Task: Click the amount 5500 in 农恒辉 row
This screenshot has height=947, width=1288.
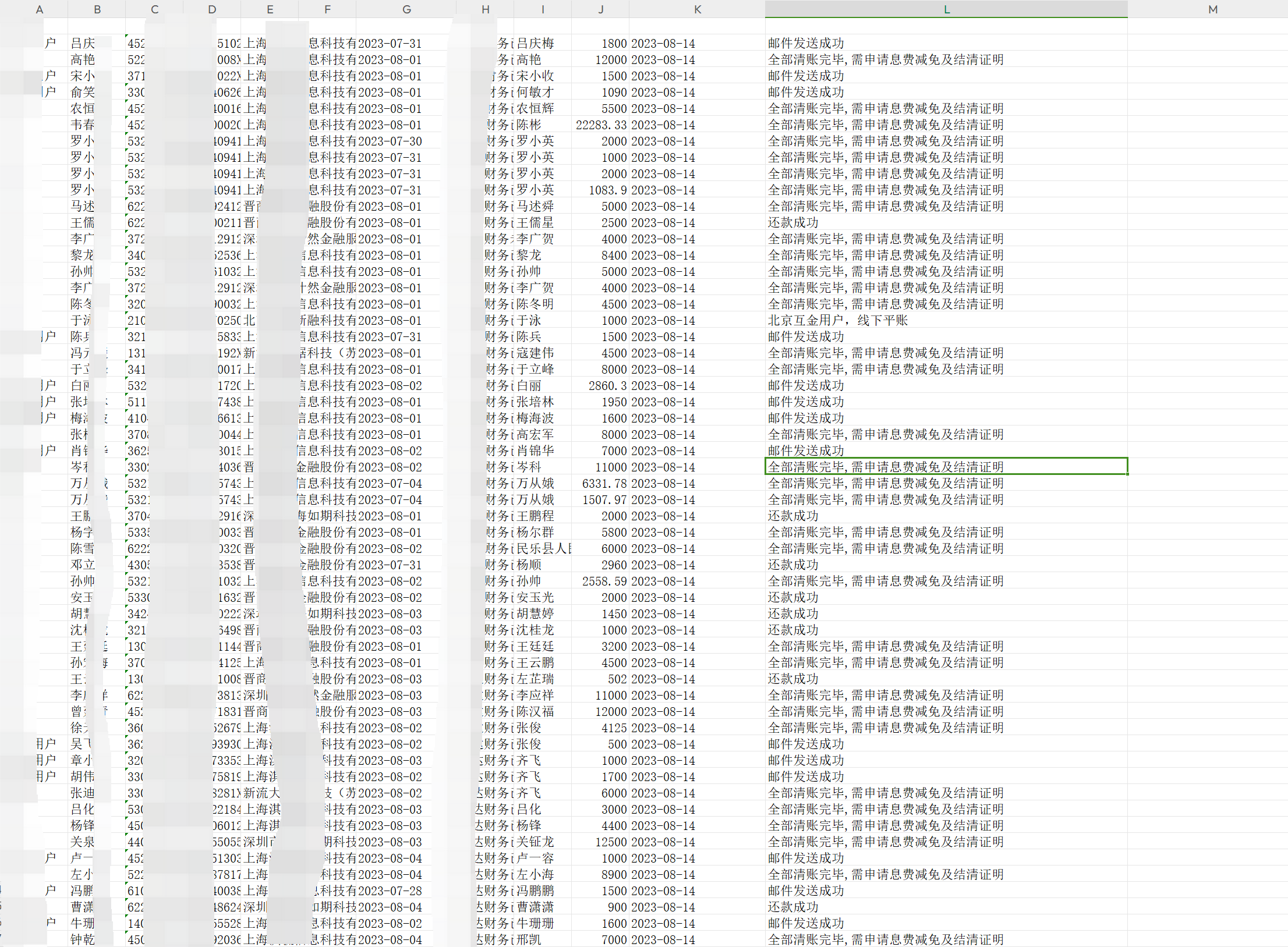Action: [x=600, y=109]
